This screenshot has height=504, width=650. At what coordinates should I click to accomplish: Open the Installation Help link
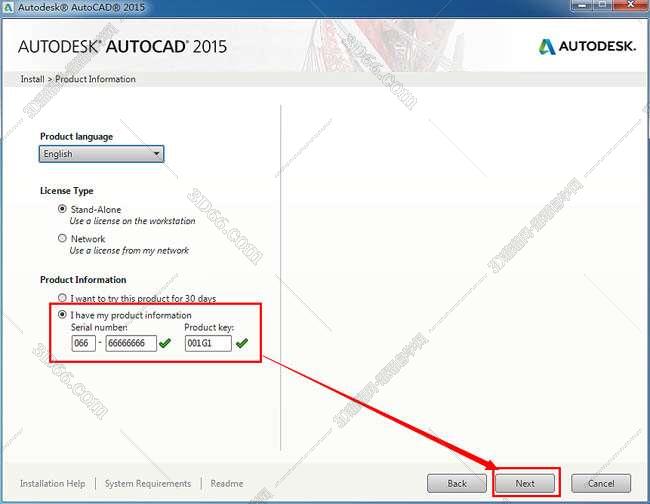[52, 484]
